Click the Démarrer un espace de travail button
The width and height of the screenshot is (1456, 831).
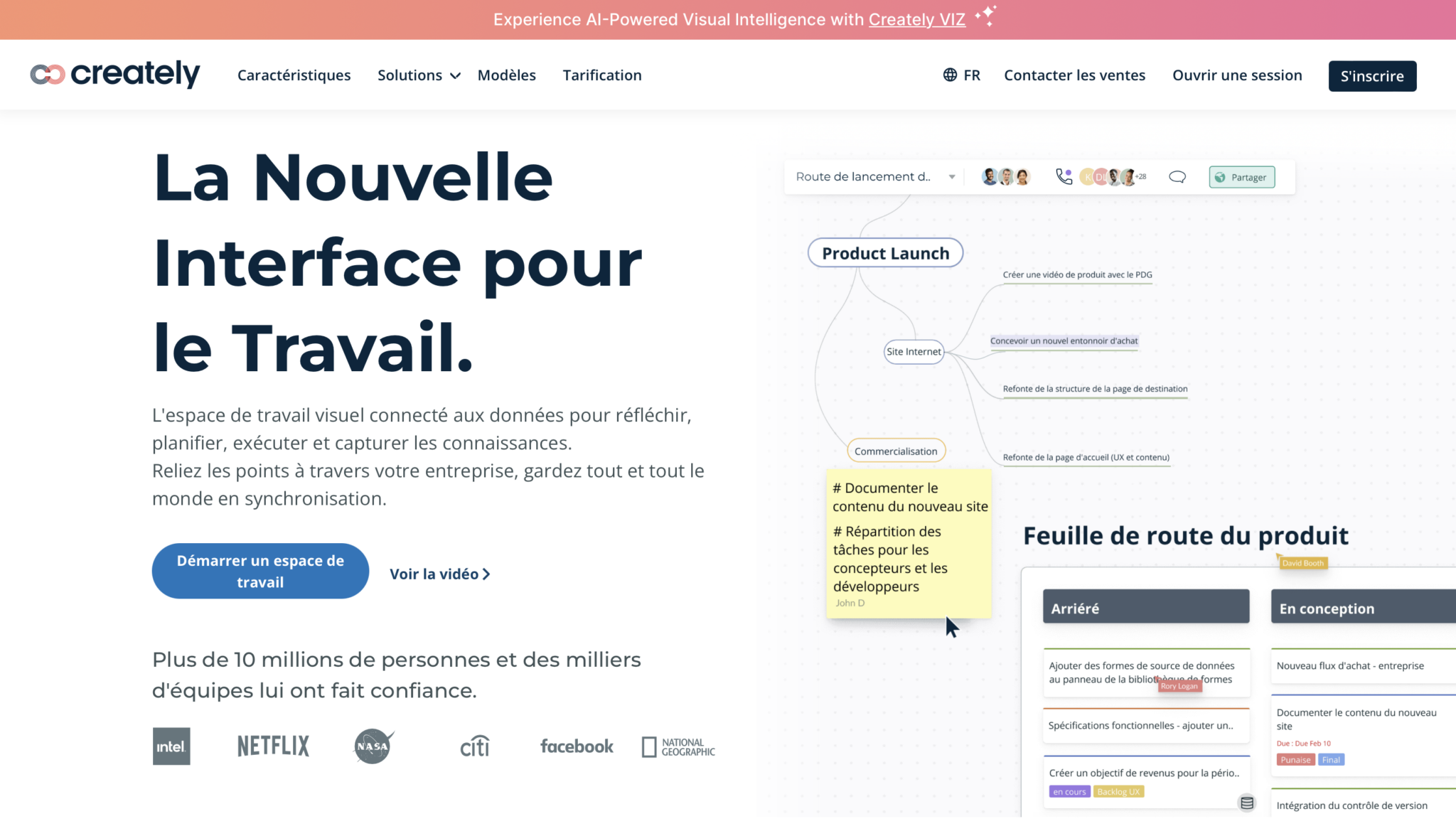[x=261, y=571]
